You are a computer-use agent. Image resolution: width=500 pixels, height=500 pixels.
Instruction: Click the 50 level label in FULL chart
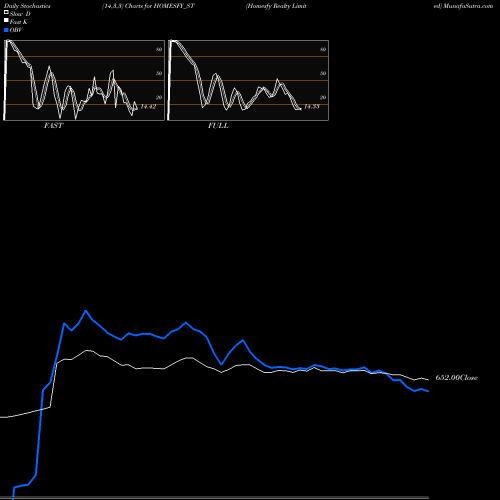[x=323, y=73]
